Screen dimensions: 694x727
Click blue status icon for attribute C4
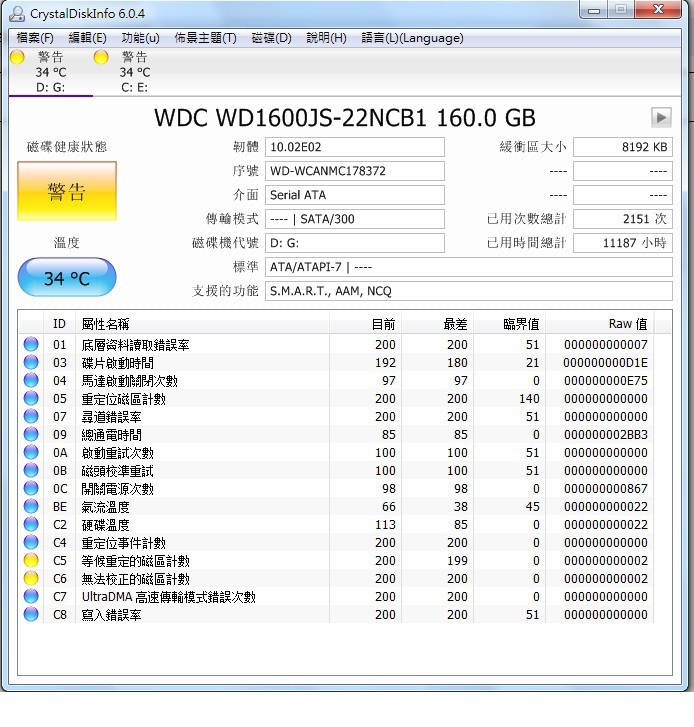pyautogui.click(x=31, y=542)
